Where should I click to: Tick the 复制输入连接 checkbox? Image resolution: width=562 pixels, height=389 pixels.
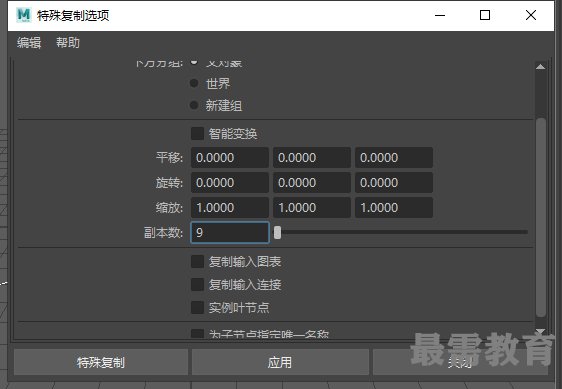(x=197, y=284)
